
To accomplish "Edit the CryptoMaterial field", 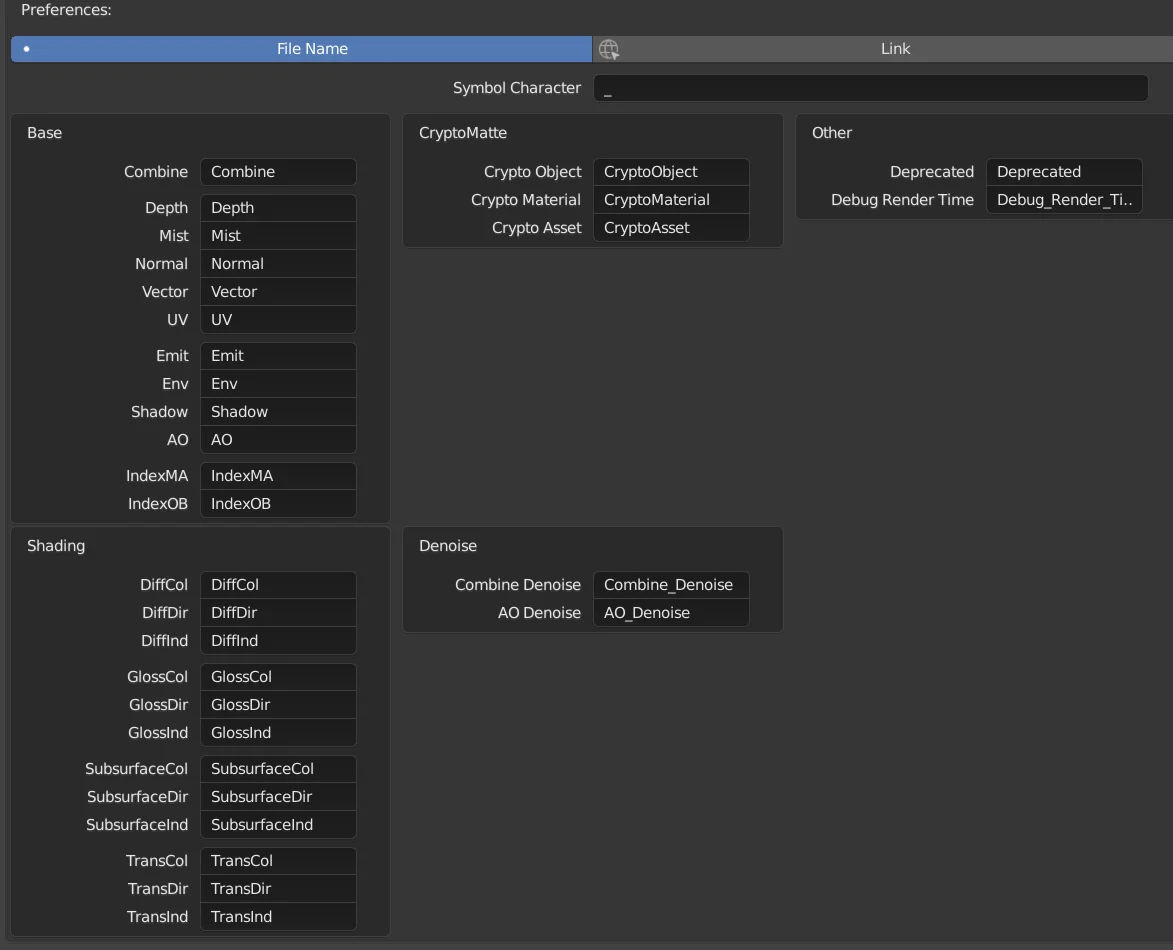I will click(x=671, y=199).
